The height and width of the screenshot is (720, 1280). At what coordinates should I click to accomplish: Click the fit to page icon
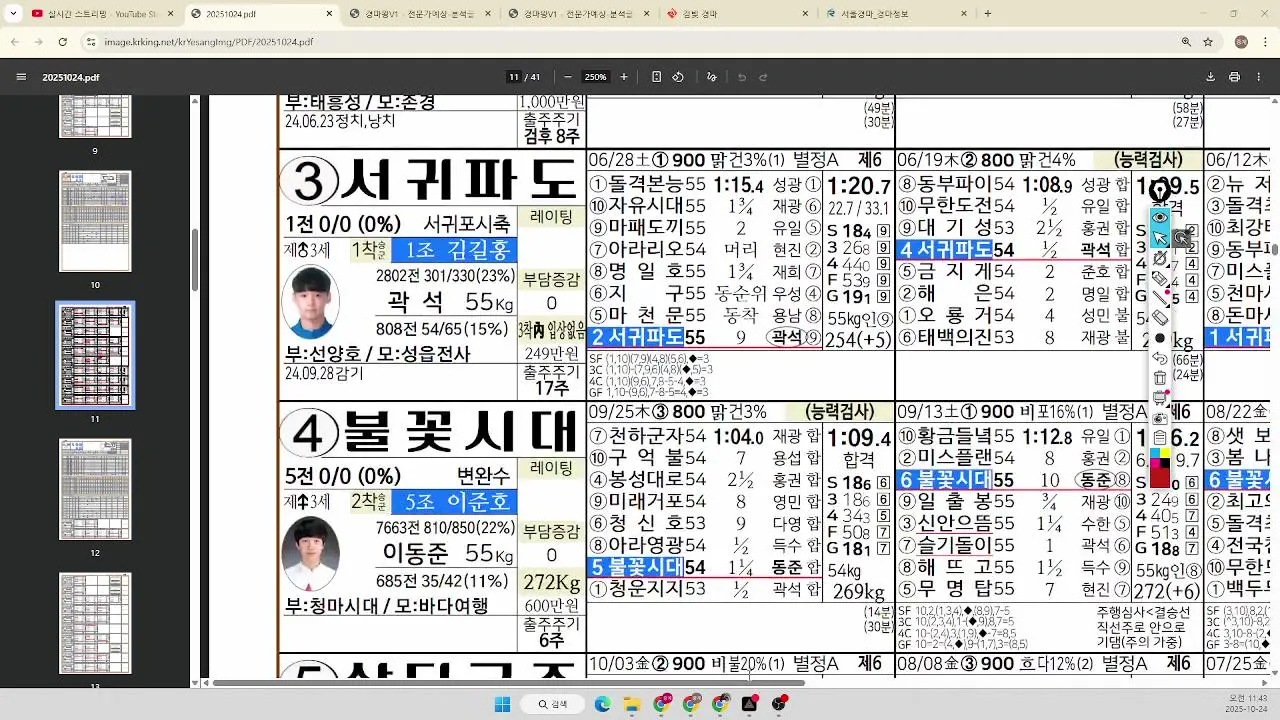coord(656,77)
